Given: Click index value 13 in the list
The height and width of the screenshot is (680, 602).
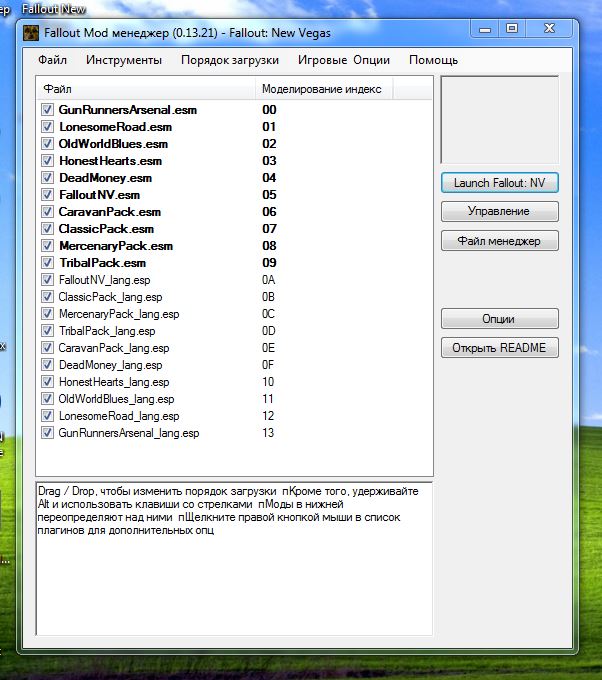Looking at the screenshot, I should (x=268, y=433).
